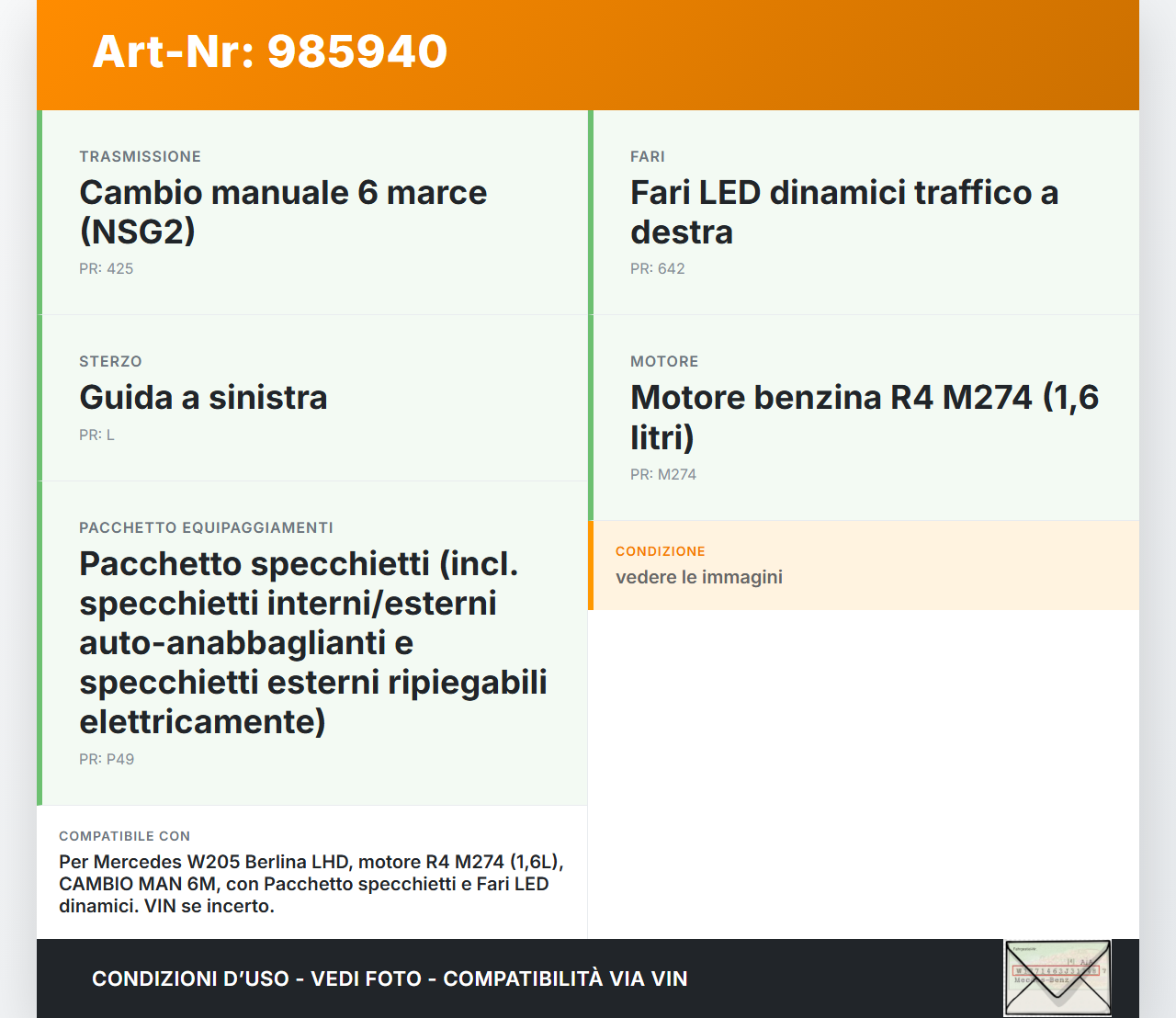Viewport: 1176px width, 1018px height.
Task: Click the PR: 642 code
Action: point(656,268)
